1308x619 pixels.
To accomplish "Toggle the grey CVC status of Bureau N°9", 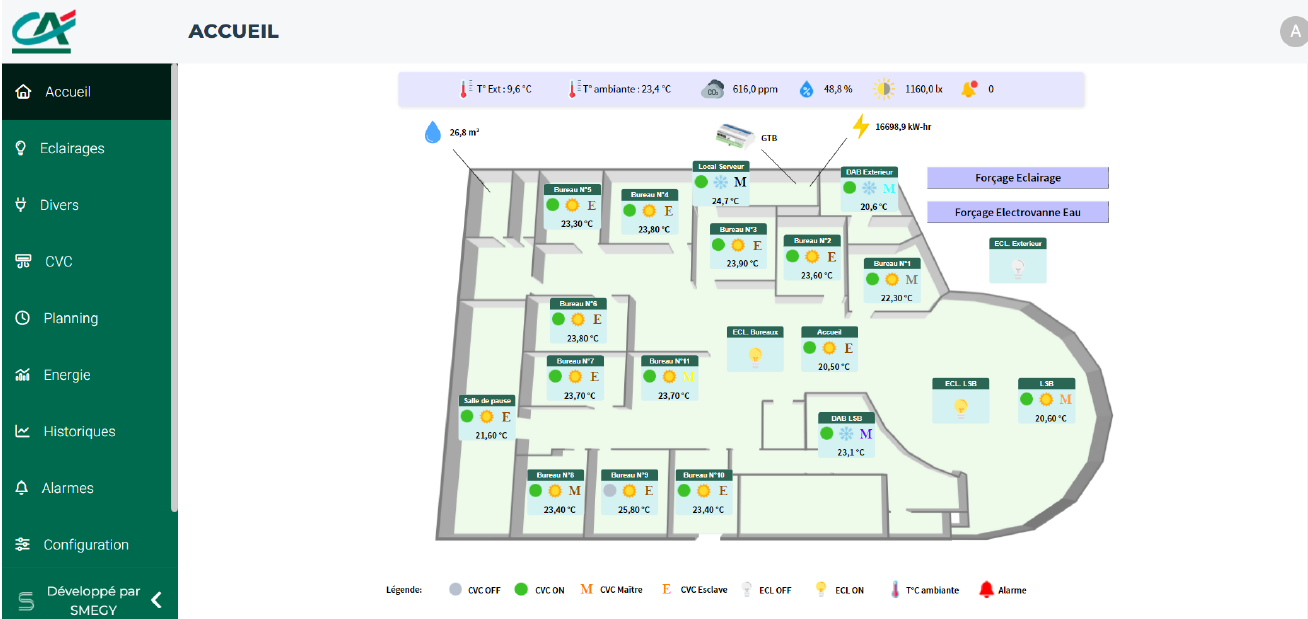I will 610,491.
